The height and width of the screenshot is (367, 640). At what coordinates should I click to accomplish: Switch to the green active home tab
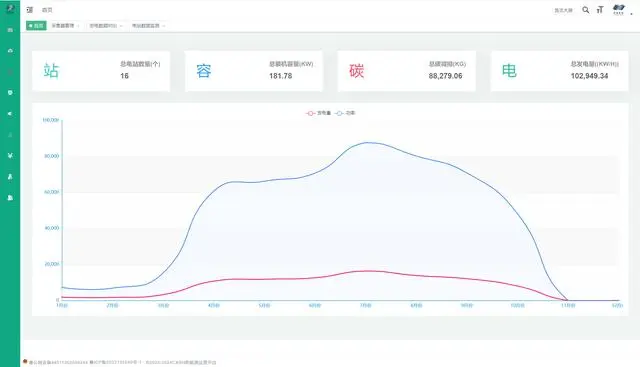(36, 26)
